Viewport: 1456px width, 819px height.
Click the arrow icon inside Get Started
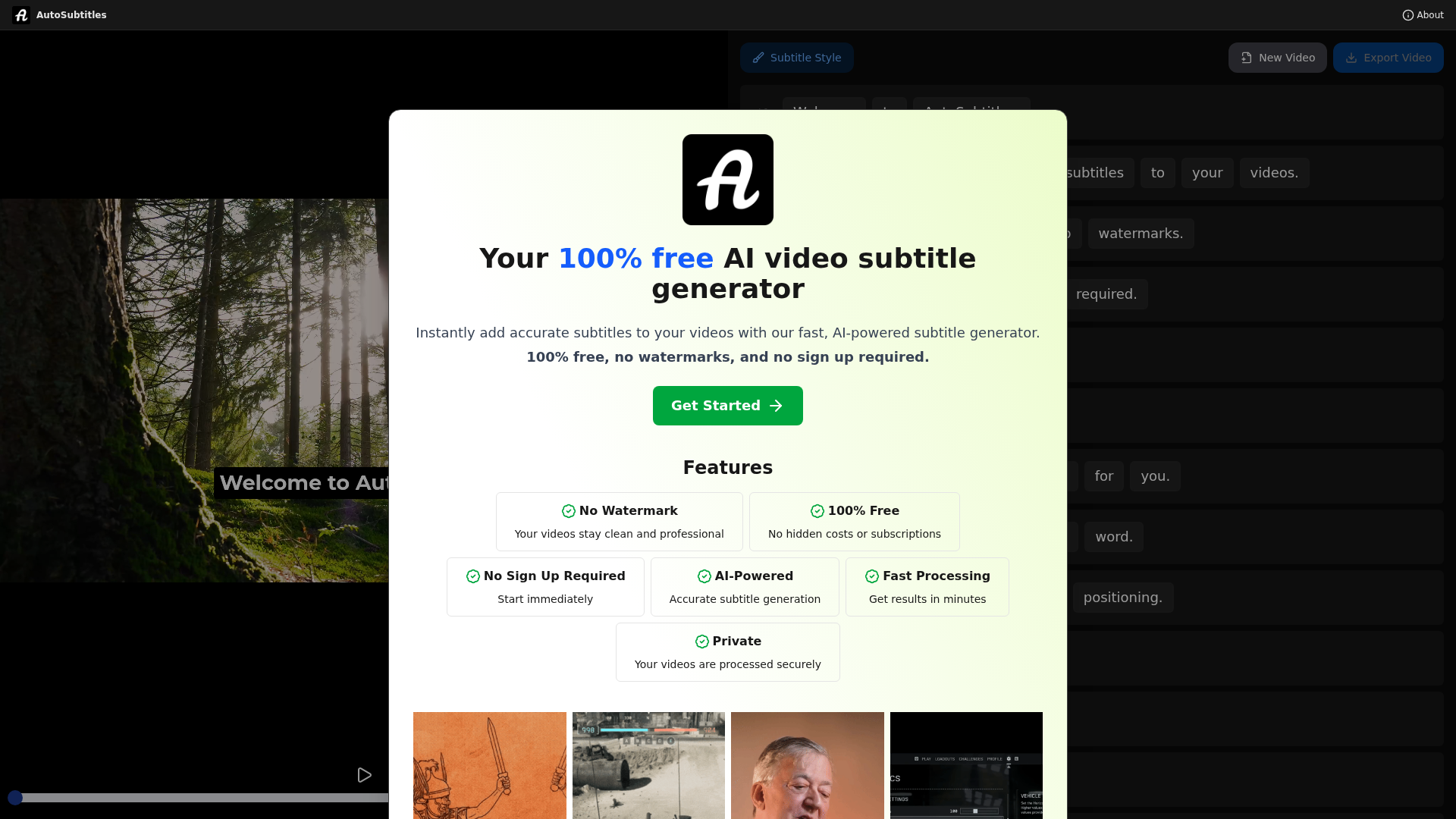(x=777, y=406)
